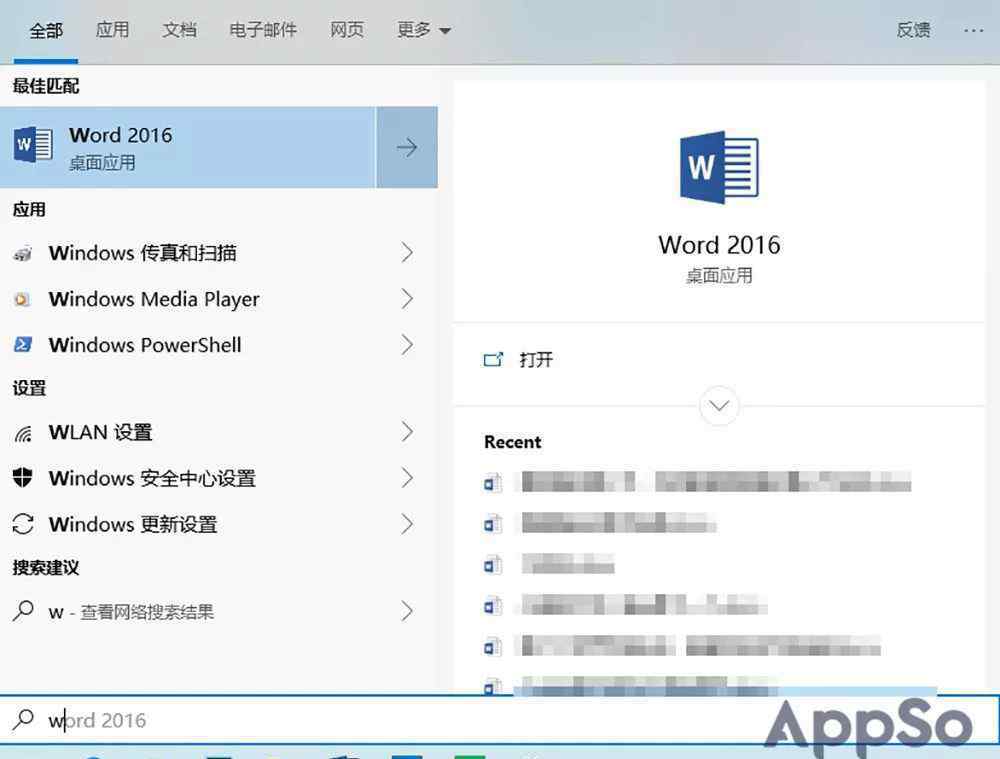Click the magnifier icon in the search box
The height and width of the screenshot is (759, 1000).
coord(23,719)
